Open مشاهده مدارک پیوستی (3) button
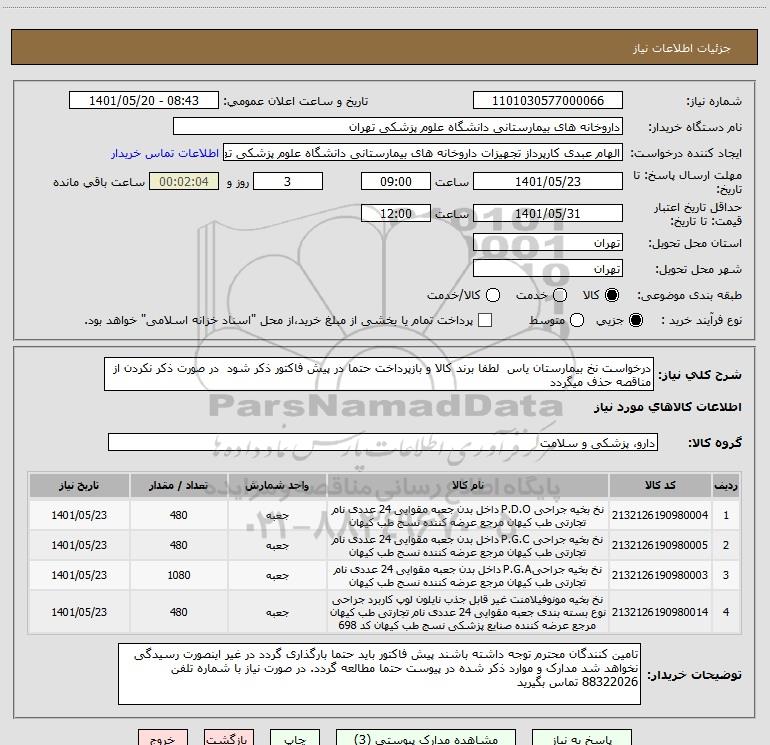Screen dimensions: 770x745 point(426,738)
